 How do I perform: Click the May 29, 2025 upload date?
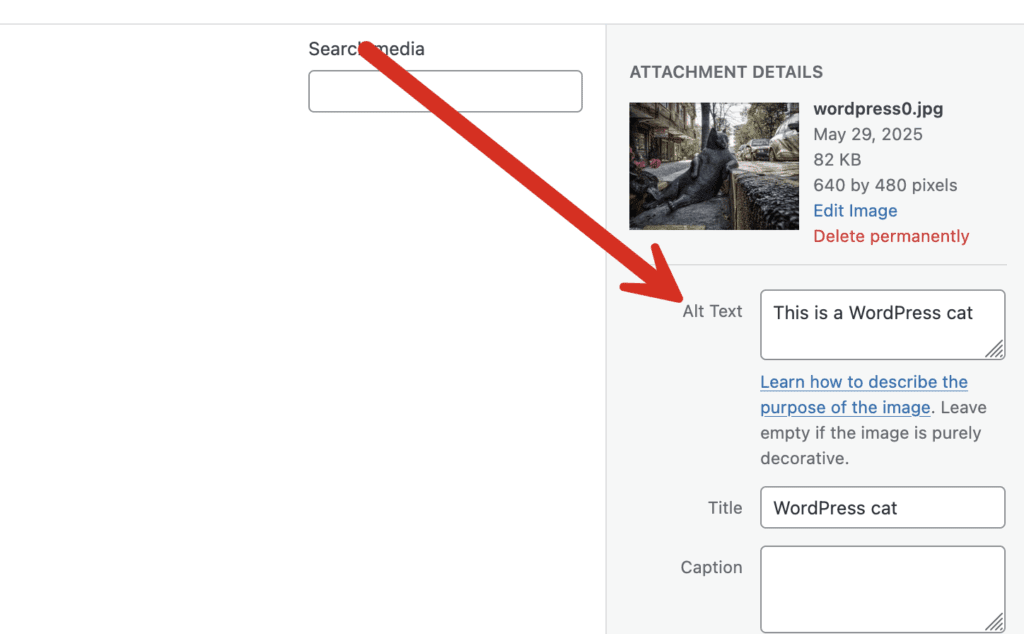click(868, 134)
